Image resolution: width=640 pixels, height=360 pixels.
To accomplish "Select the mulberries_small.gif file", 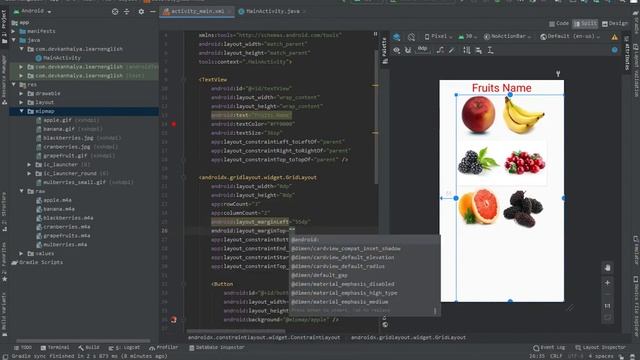I will pyautogui.click(x=84, y=182).
